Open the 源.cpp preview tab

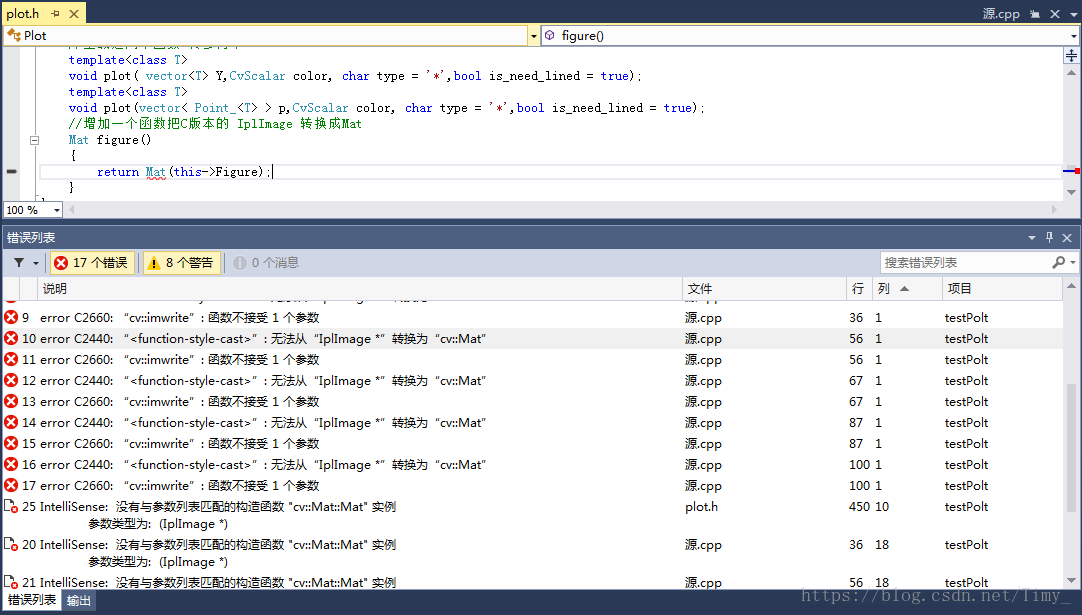(1001, 13)
